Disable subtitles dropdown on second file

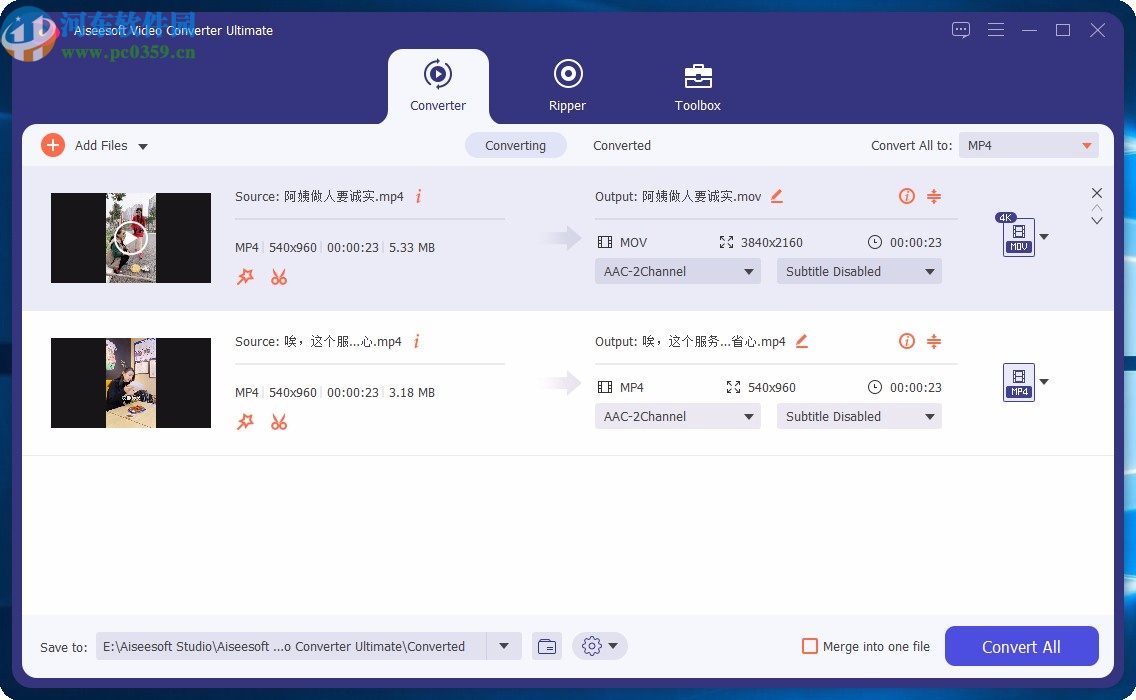click(x=858, y=416)
